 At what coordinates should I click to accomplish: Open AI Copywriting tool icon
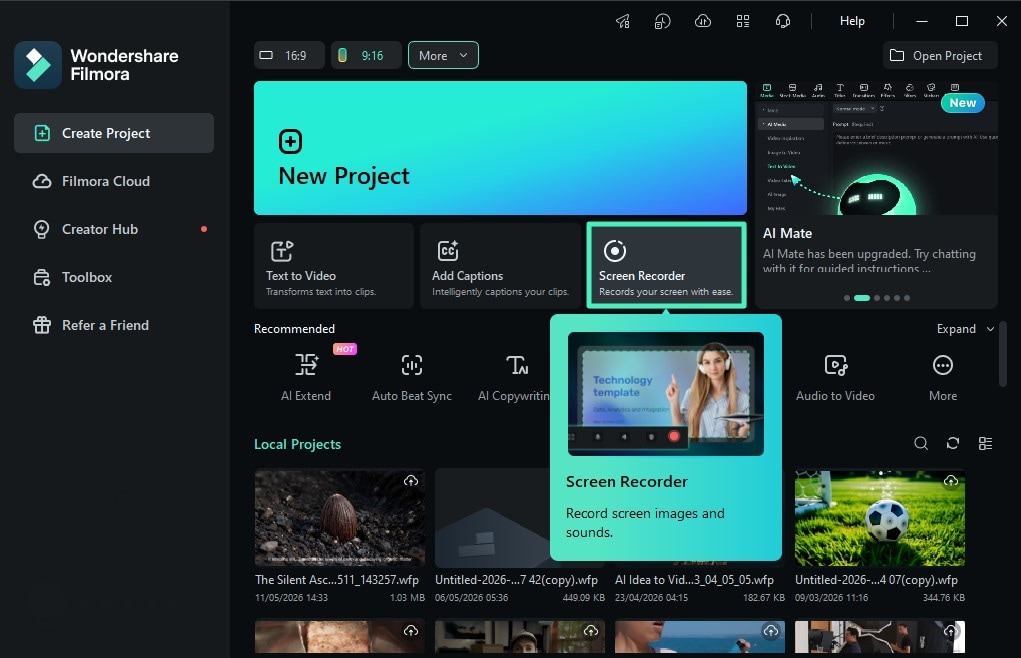(518, 365)
